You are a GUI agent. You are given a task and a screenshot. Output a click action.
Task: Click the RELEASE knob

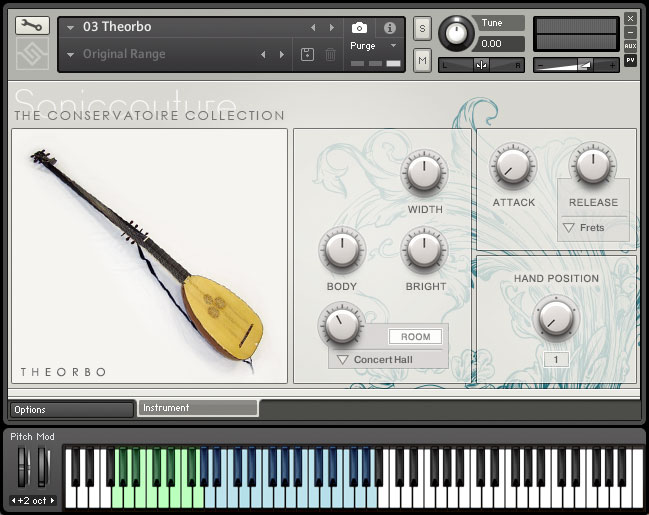[593, 166]
